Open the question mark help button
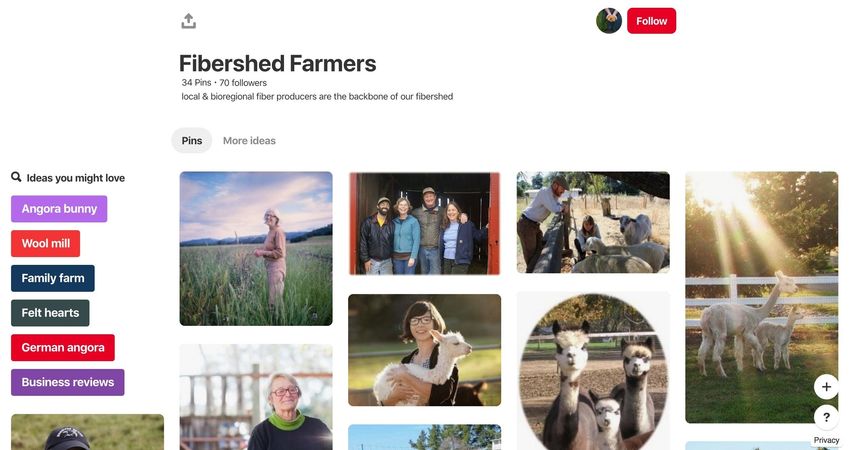The height and width of the screenshot is (450, 850). tap(826, 417)
